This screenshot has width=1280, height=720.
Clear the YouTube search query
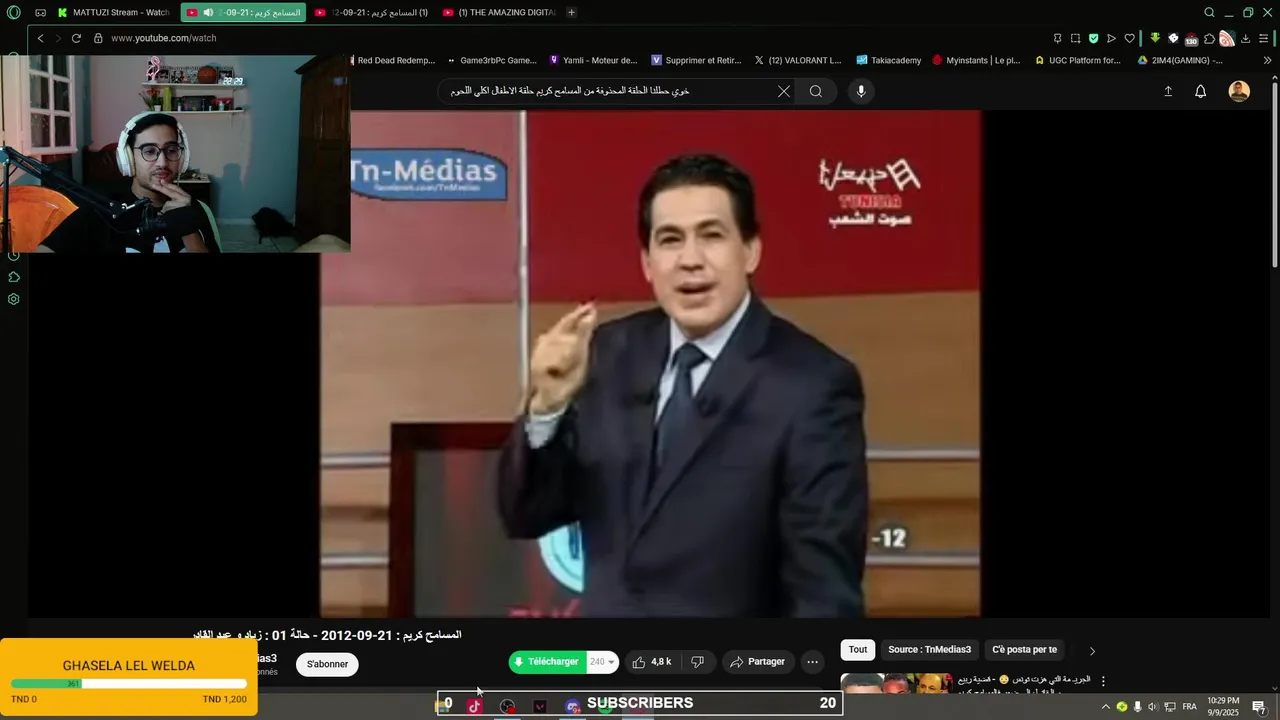pos(784,91)
